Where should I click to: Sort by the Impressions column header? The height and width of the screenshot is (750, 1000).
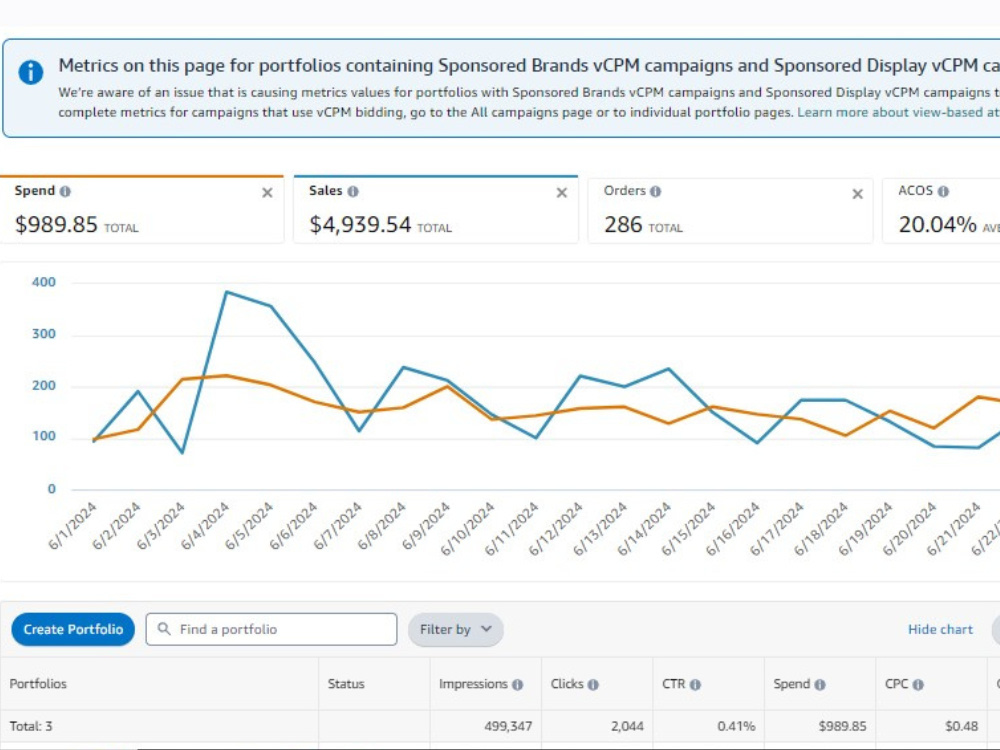(473, 684)
